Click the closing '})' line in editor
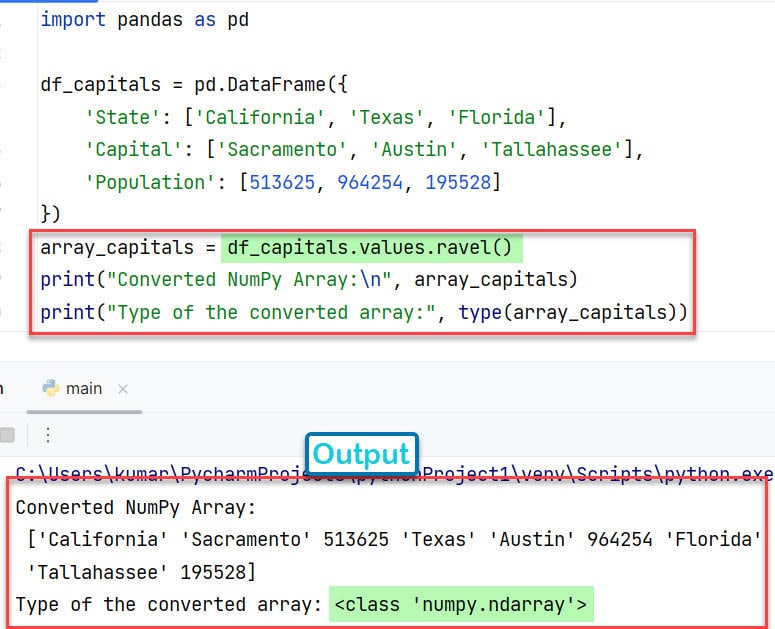Viewport: 775px width, 629px height. tap(50, 214)
